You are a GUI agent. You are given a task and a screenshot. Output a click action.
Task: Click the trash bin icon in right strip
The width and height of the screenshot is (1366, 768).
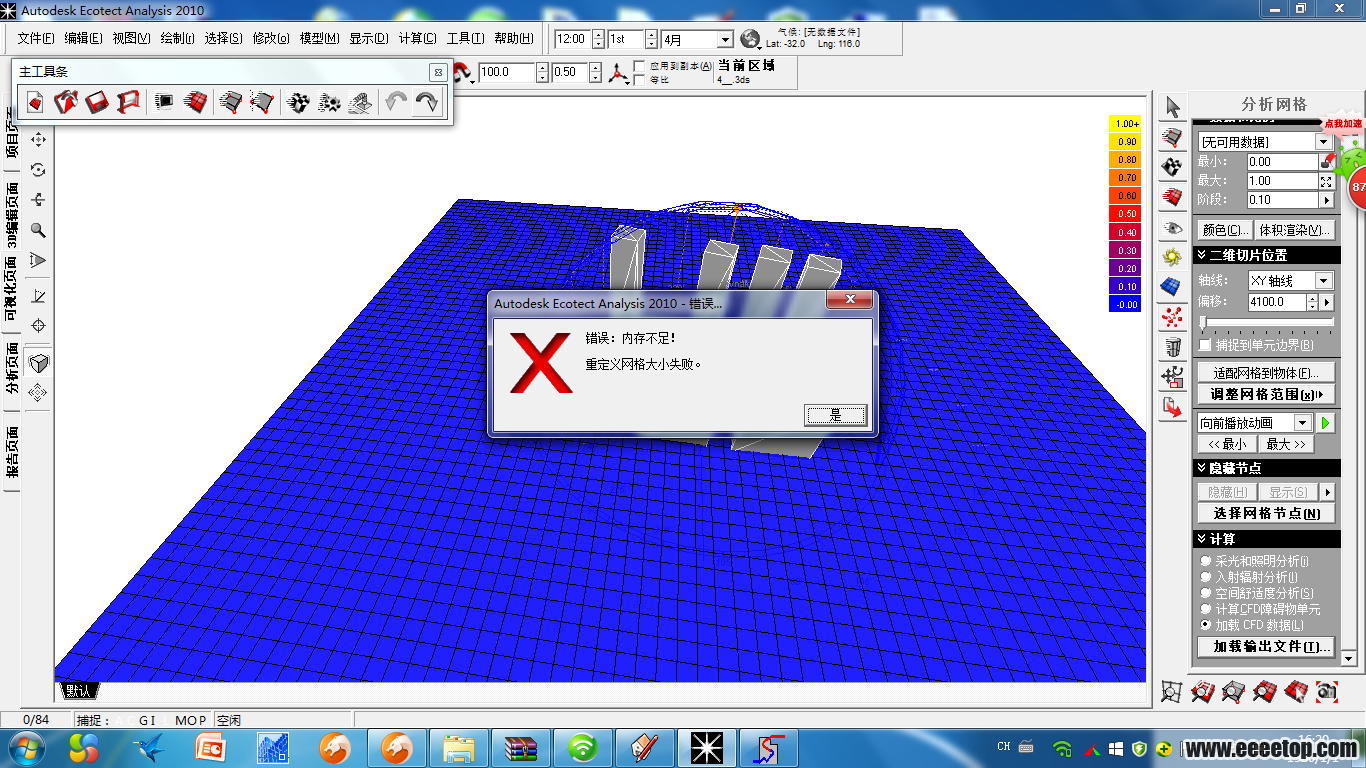coord(1172,347)
